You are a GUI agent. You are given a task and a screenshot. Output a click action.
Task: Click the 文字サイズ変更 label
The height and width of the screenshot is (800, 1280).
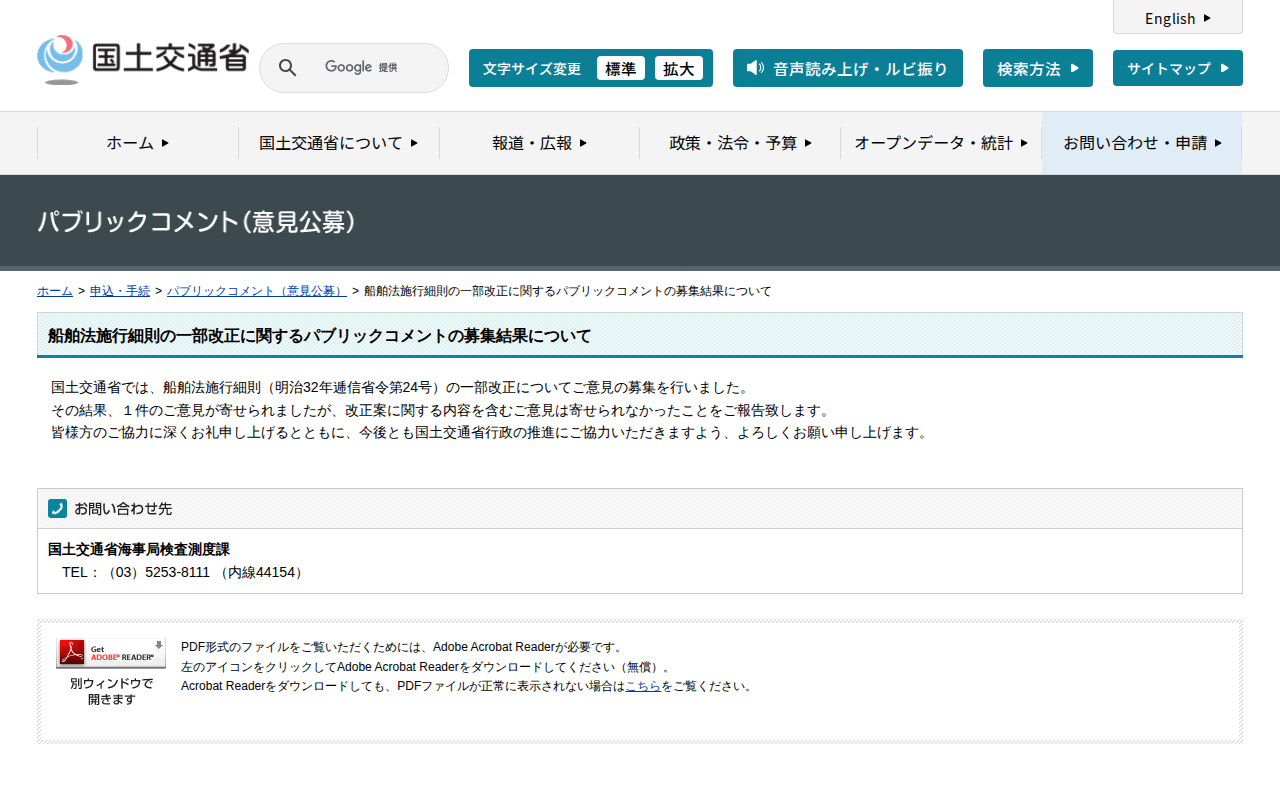[x=532, y=69]
